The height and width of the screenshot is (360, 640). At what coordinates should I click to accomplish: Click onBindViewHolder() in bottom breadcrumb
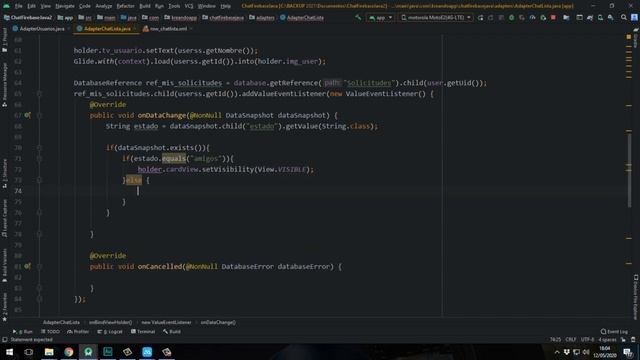coord(111,322)
